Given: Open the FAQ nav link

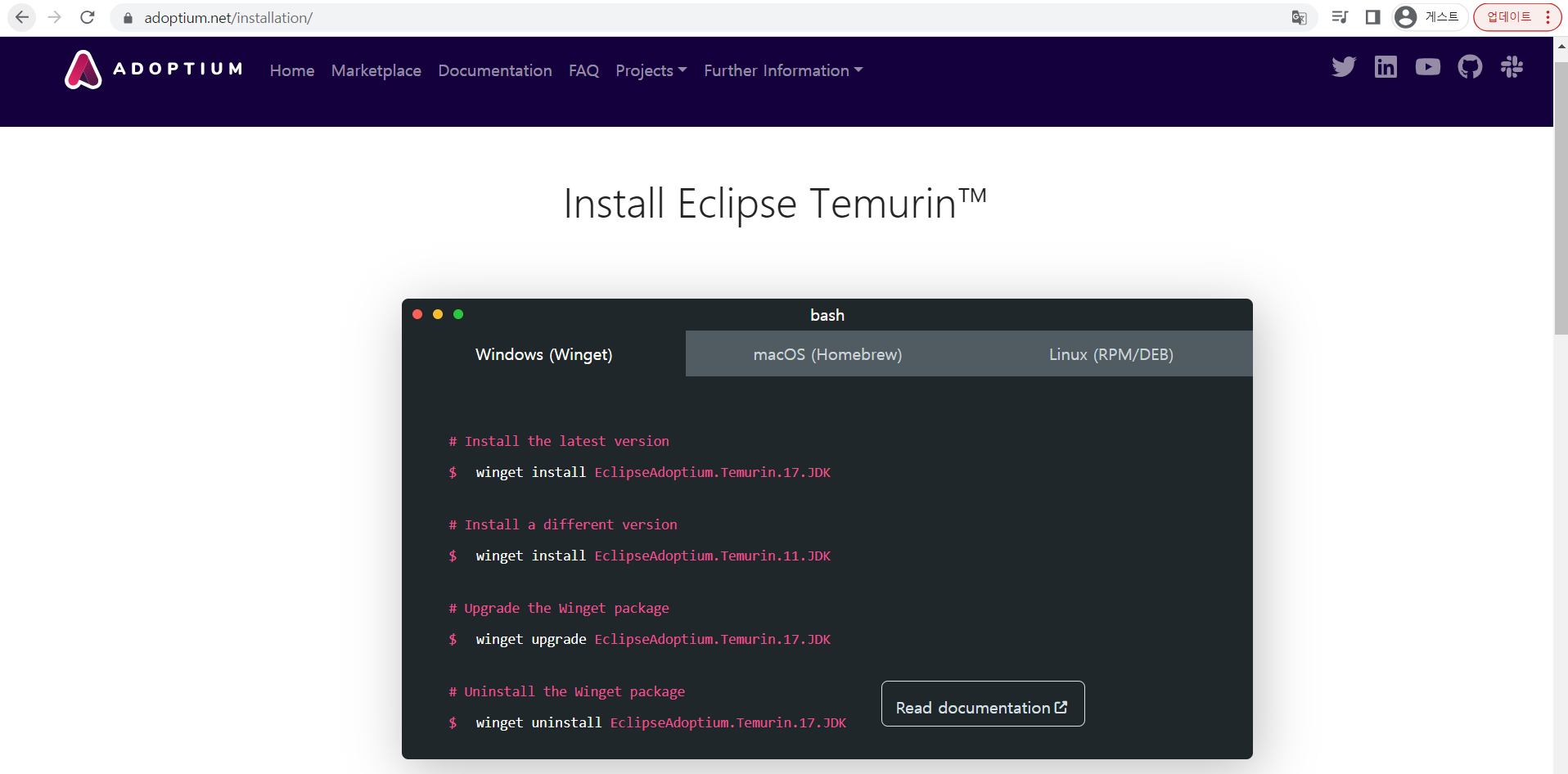Looking at the screenshot, I should coord(583,70).
